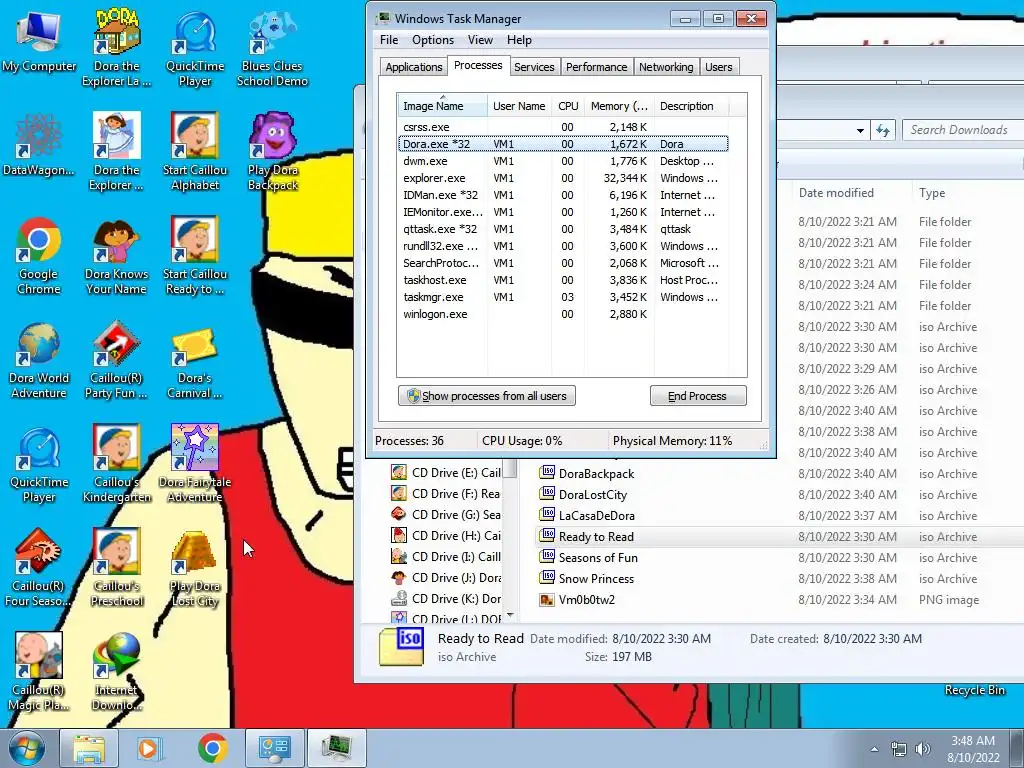Screen dimensions: 1024x768
Task: Select the Play Dora Lost City icon
Action: pos(195,568)
